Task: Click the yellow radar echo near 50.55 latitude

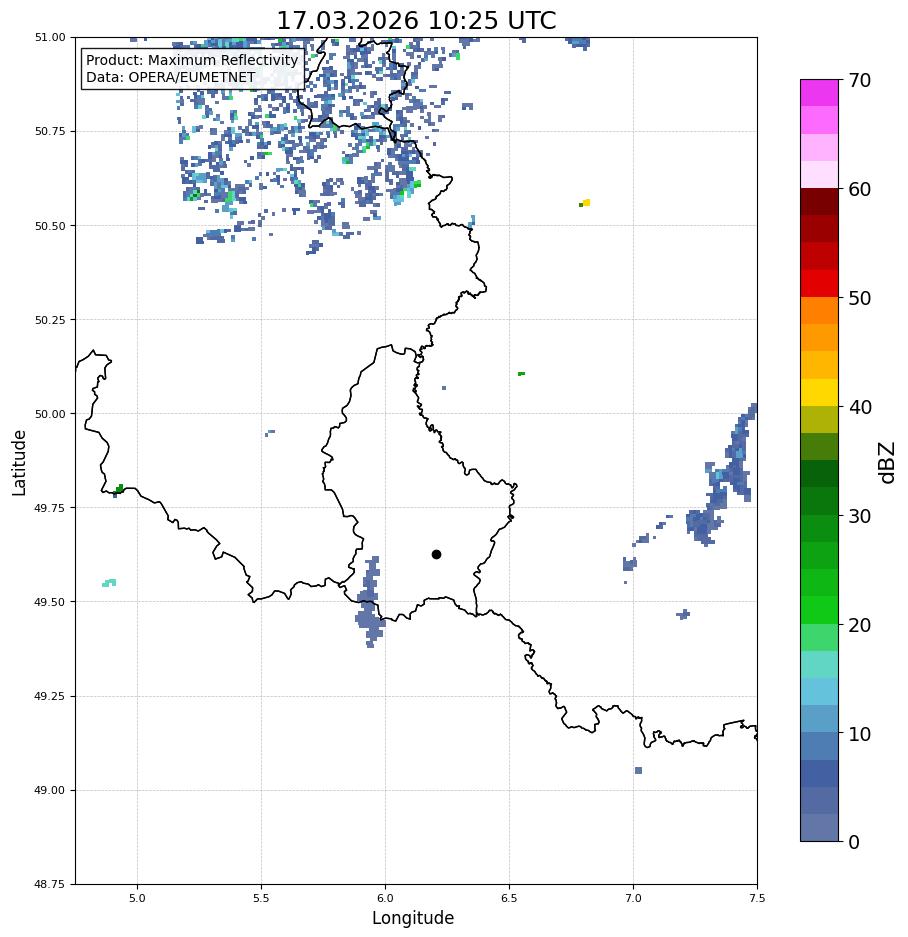Action: (x=586, y=203)
